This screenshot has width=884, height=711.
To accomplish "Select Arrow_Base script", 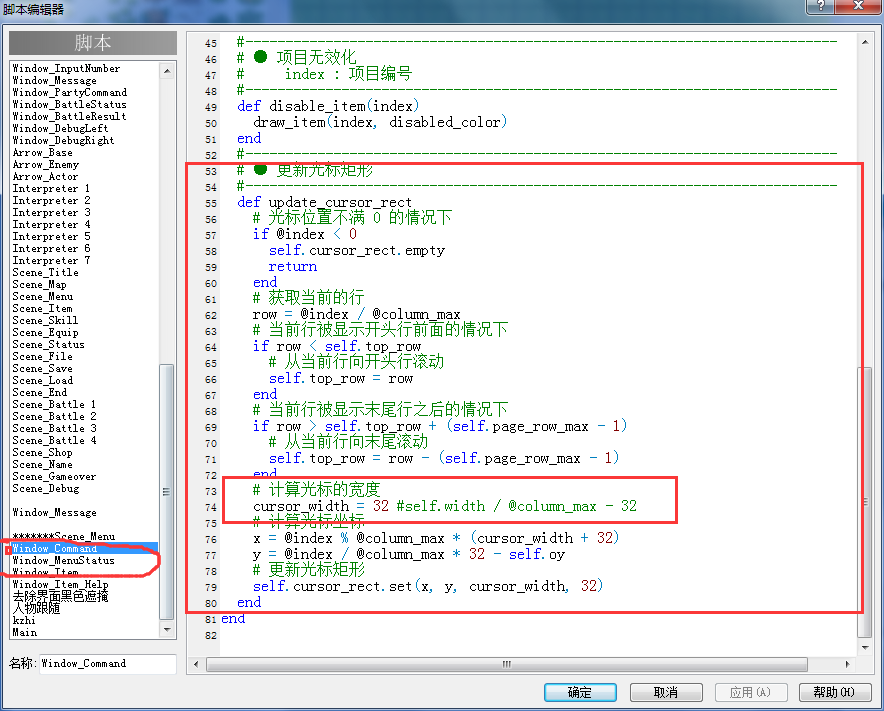I will coord(43,152).
